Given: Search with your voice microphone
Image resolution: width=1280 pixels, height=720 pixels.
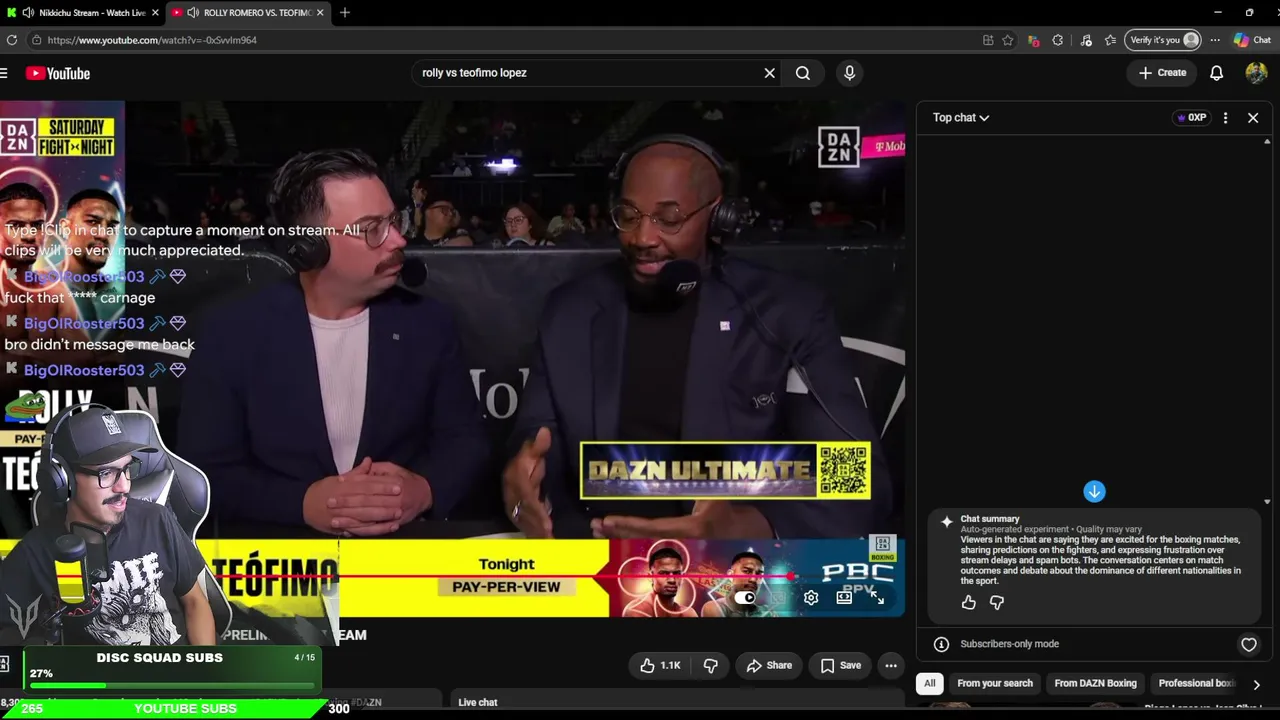Looking at the screenshot, I should point(849,73).
